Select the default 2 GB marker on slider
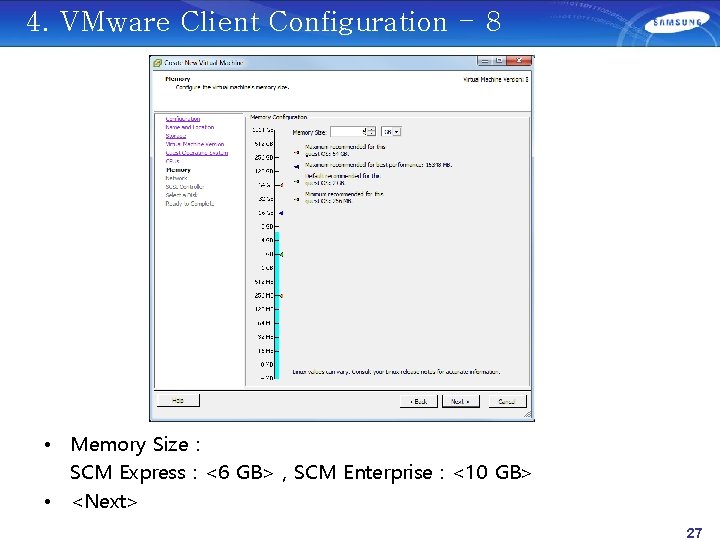This screenshot has width=720, height=540. tap(281, 254)
